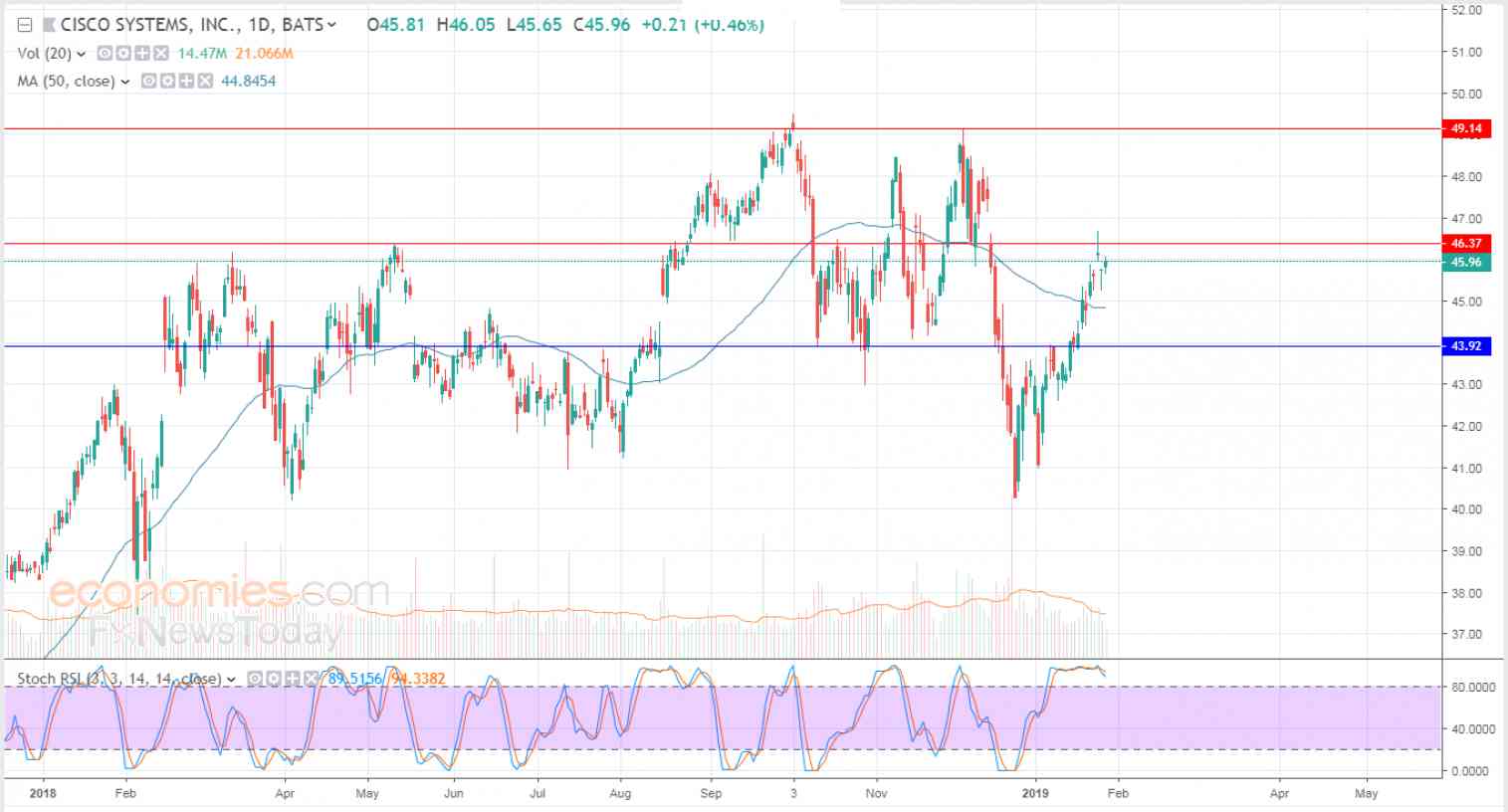
Task: Toggle visibility of the MA (50, close) indicator
Action: tap(147, 83)
